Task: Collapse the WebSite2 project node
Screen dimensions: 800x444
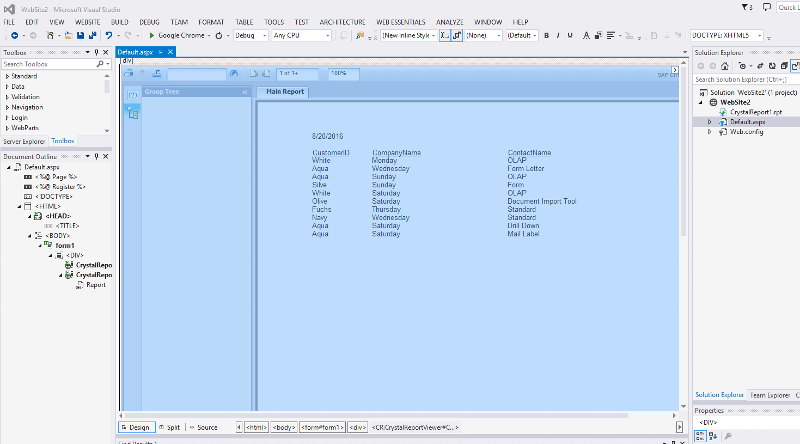Action: (701, 102)
